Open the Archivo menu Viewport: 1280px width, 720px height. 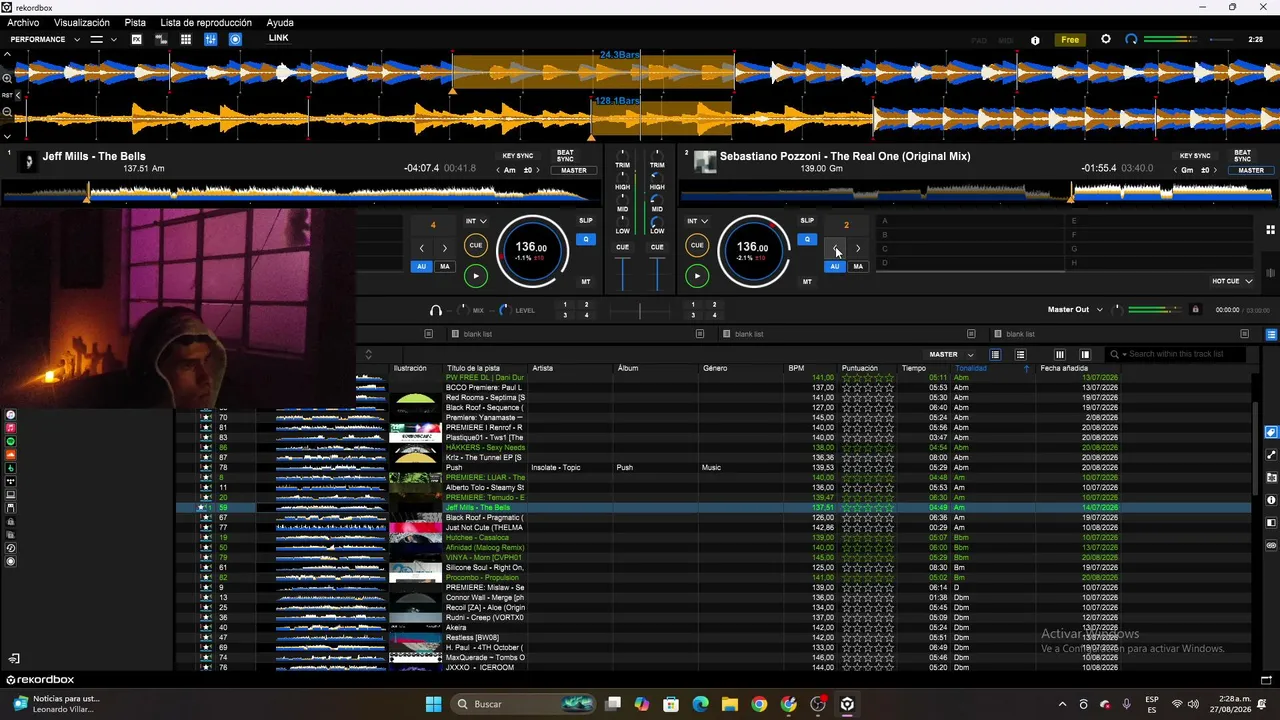point(23,22)
